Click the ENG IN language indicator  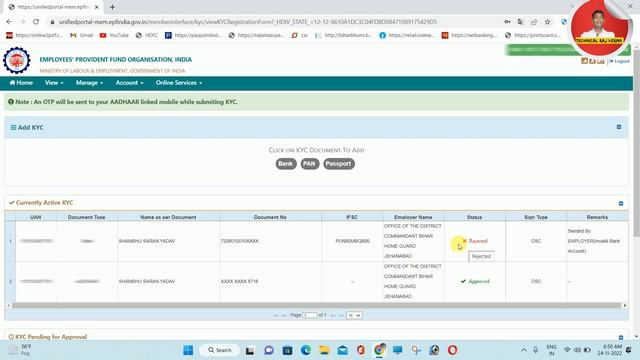[x=551, y=350]
